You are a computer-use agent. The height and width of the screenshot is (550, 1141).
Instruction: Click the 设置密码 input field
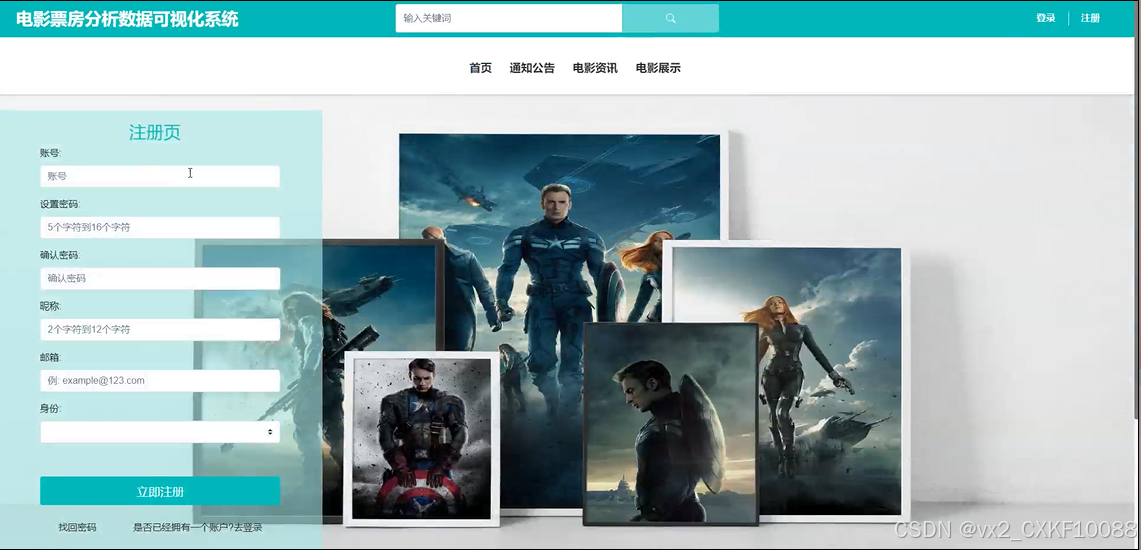[160, 227]
